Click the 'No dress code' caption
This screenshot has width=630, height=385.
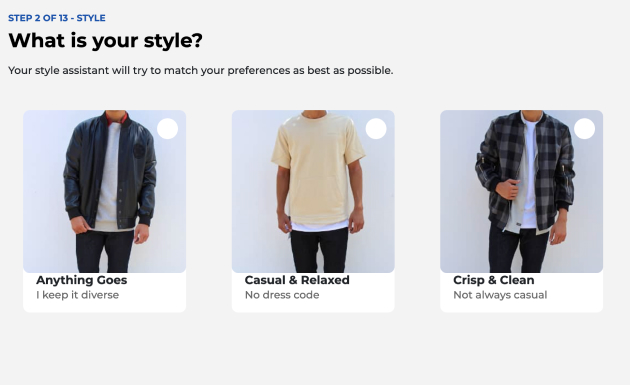pos(282,295)
